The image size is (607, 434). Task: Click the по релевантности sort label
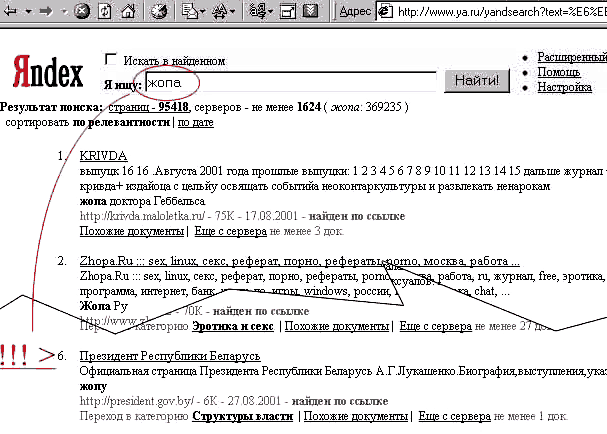(121, 122)
